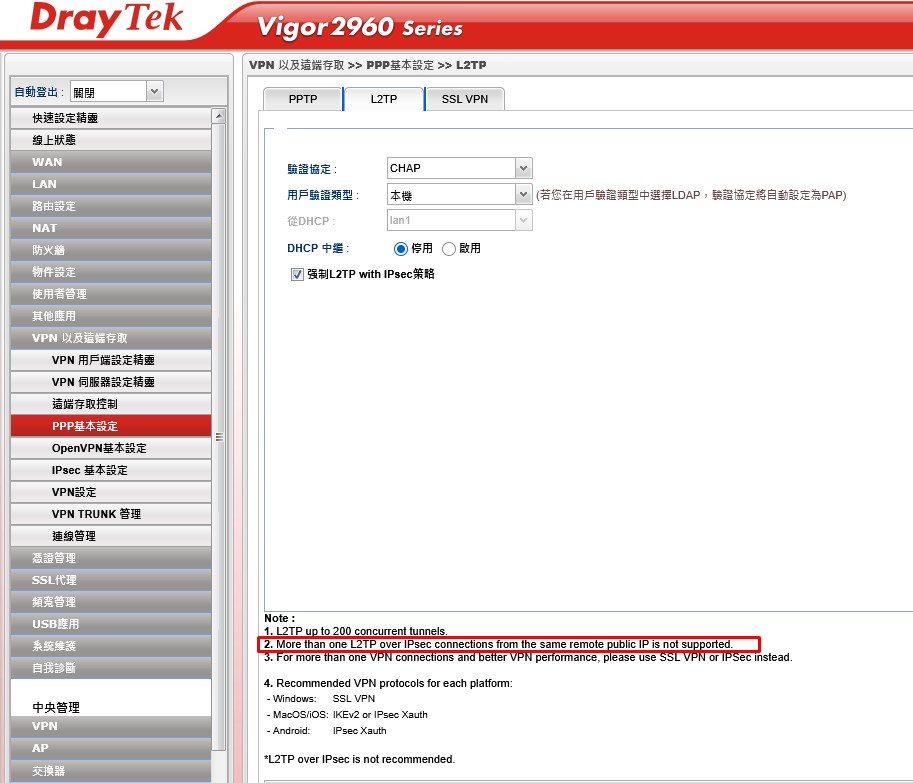Viewport: 913px width, 783px height.
Task: Open 快速設定精靈 in sidebar
Action: (111, 118)
